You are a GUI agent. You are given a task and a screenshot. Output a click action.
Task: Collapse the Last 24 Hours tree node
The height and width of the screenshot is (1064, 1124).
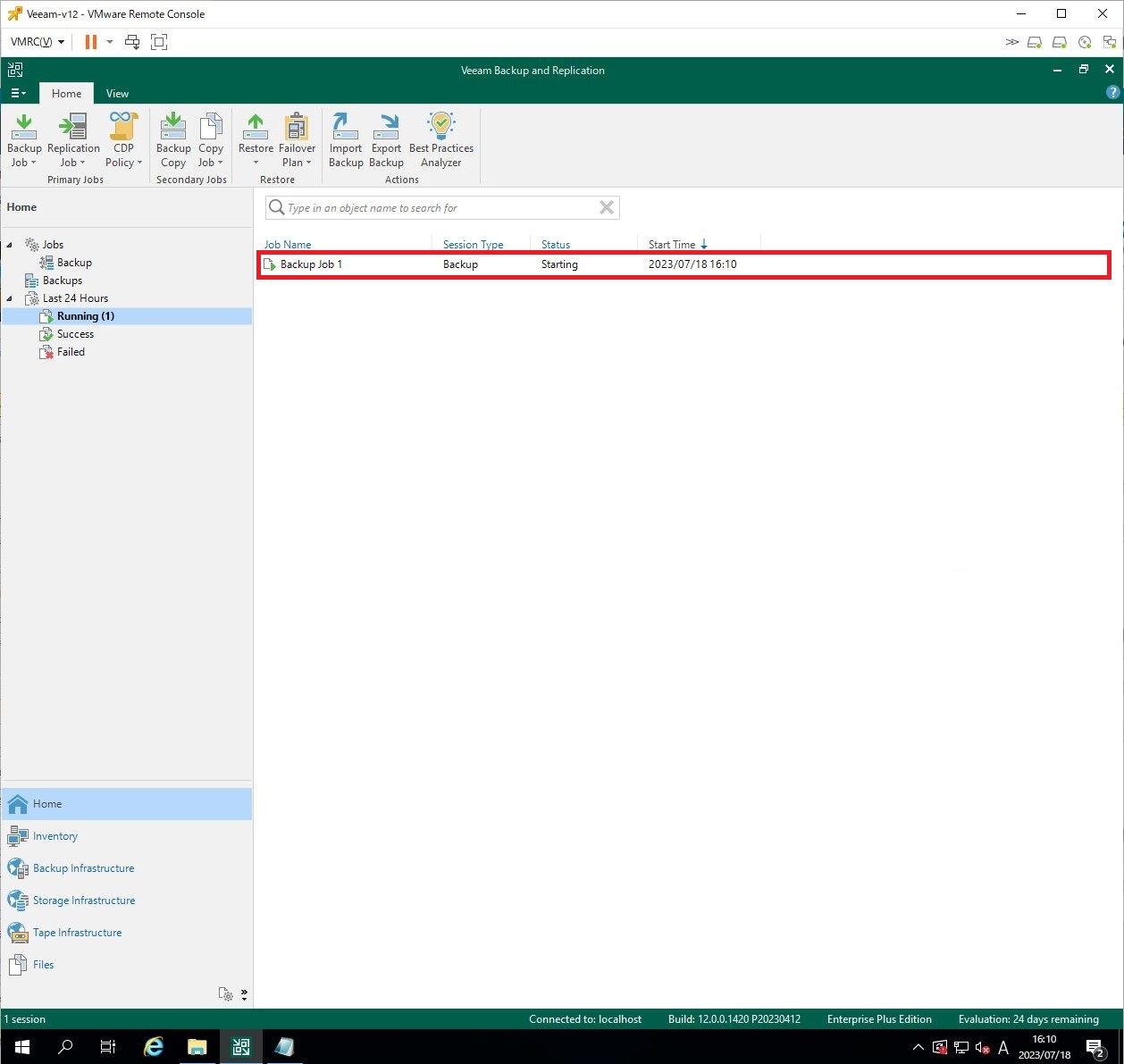(10, 298)
